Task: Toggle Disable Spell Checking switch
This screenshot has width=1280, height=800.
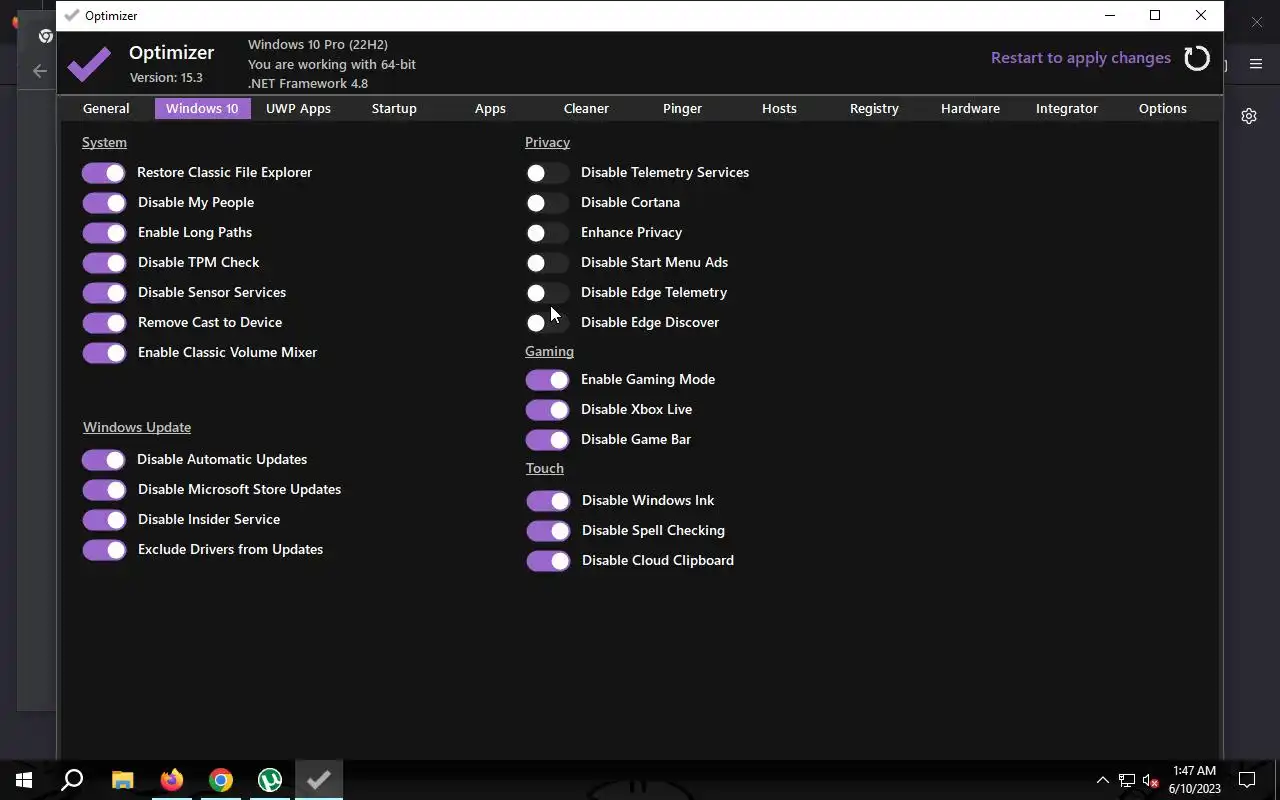Action: [548, 531]
